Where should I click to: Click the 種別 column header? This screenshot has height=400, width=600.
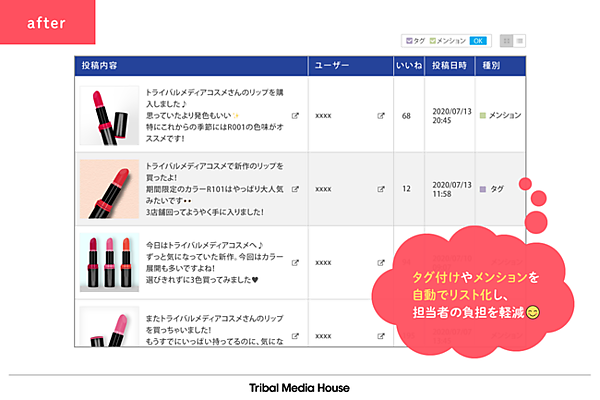500,66
